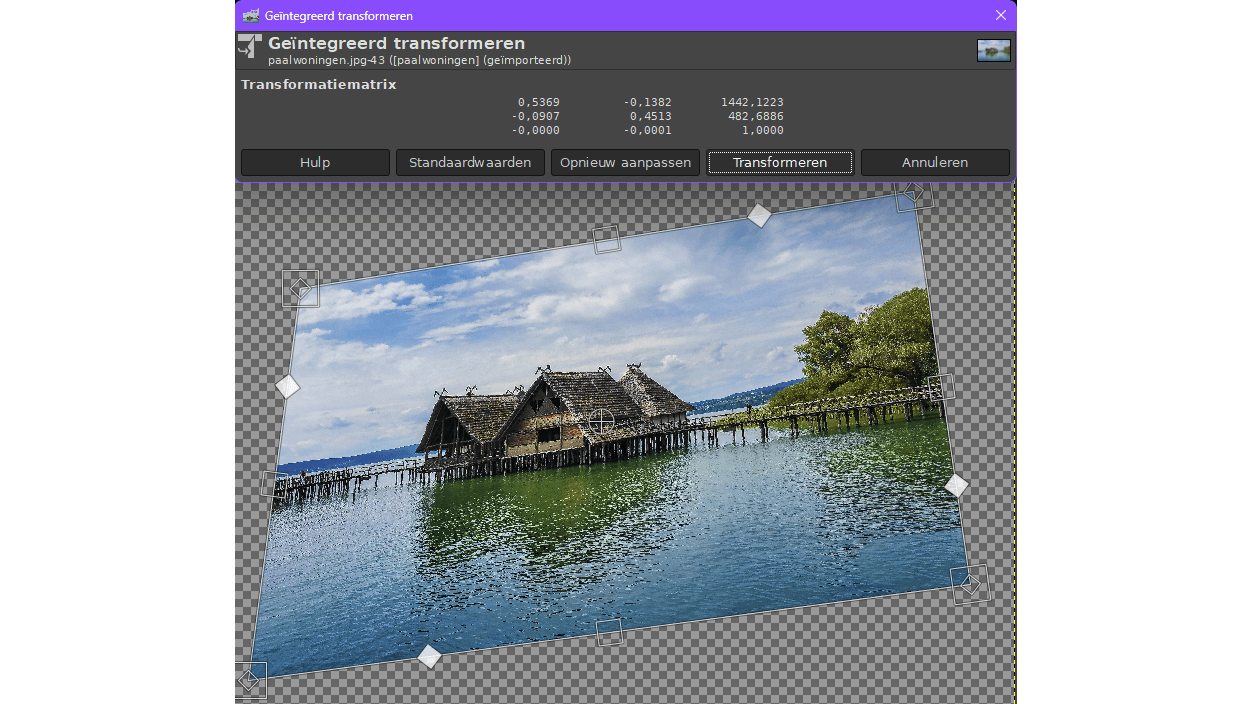Click Opnieuw aanpassen to readjust
This screenshot has width=1252, height=704.
point(625,163)
